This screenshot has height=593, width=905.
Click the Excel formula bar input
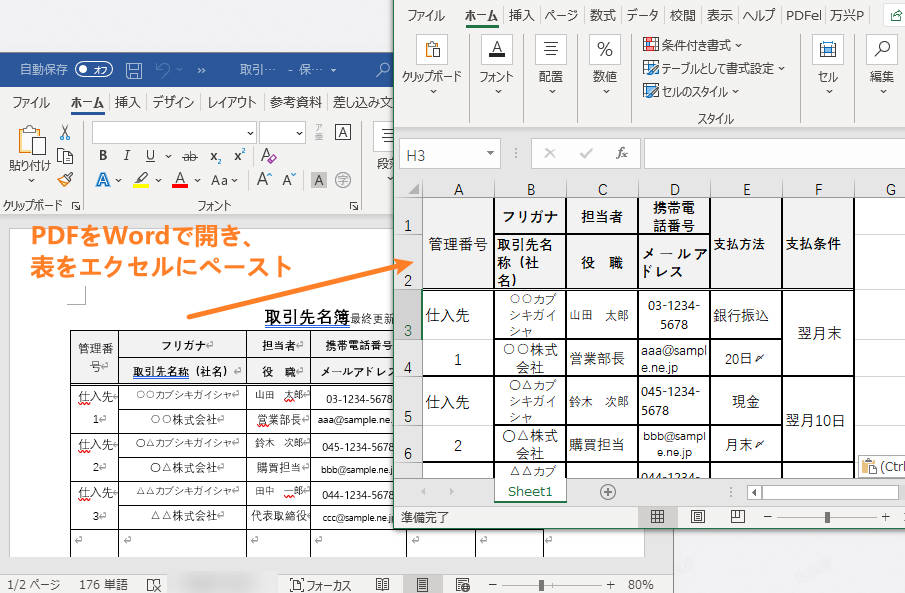pyautogui.click(x=775, y=154)
